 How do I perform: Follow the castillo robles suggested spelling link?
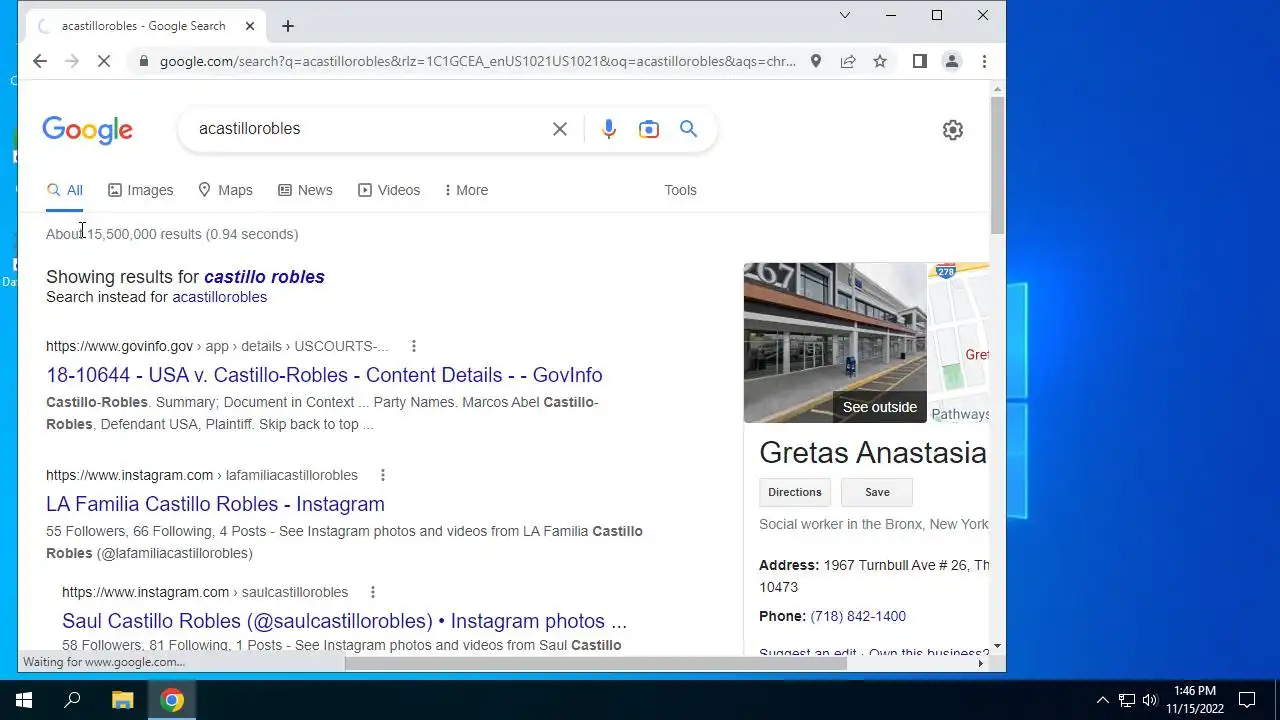[264, 277]
